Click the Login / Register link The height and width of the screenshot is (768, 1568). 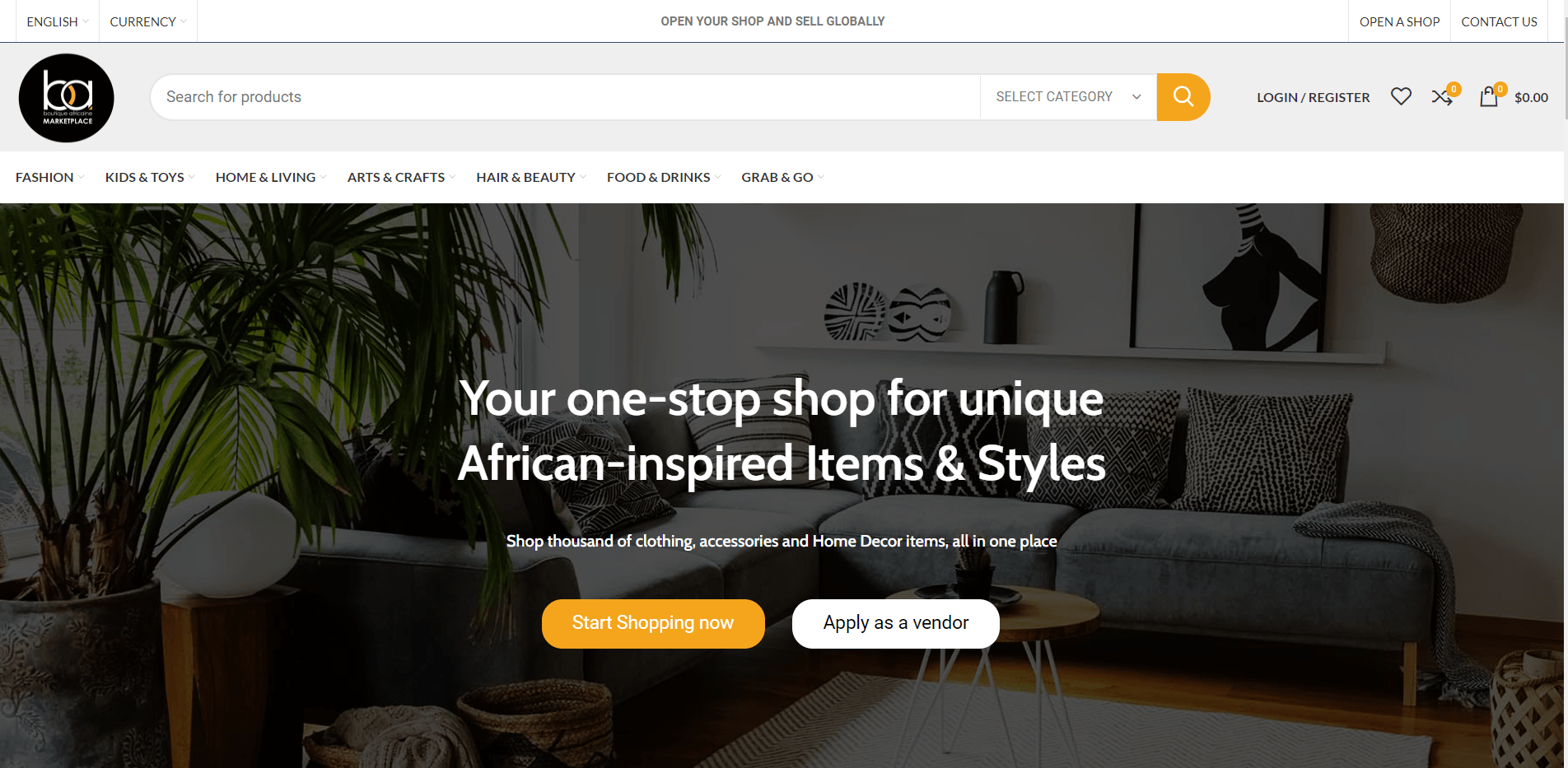1313,97
